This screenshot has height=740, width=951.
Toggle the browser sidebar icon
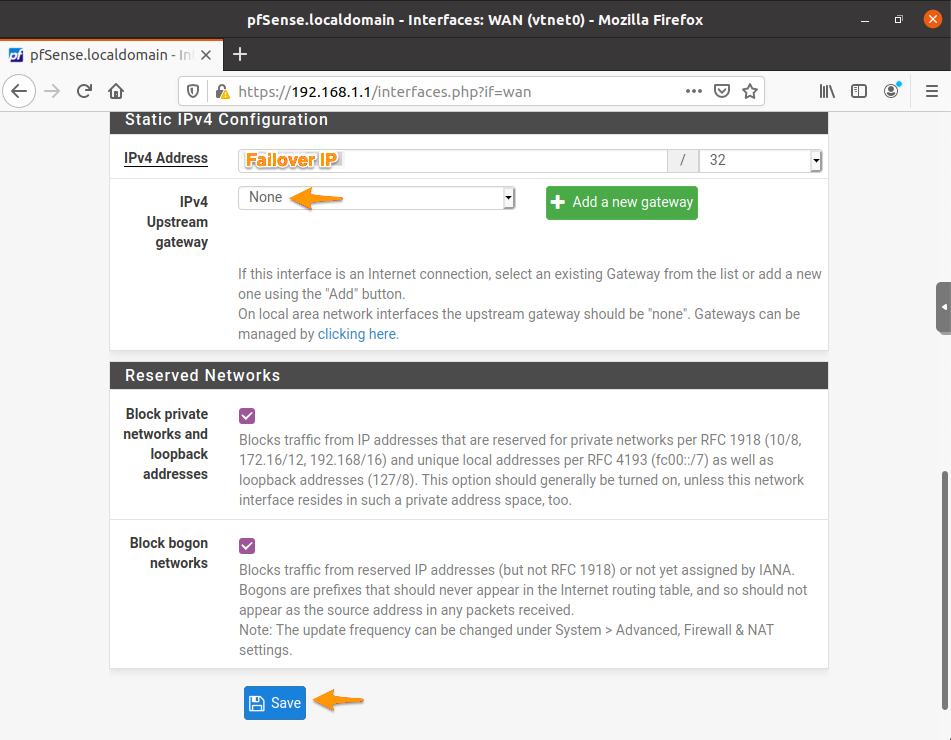coord(859,90)
